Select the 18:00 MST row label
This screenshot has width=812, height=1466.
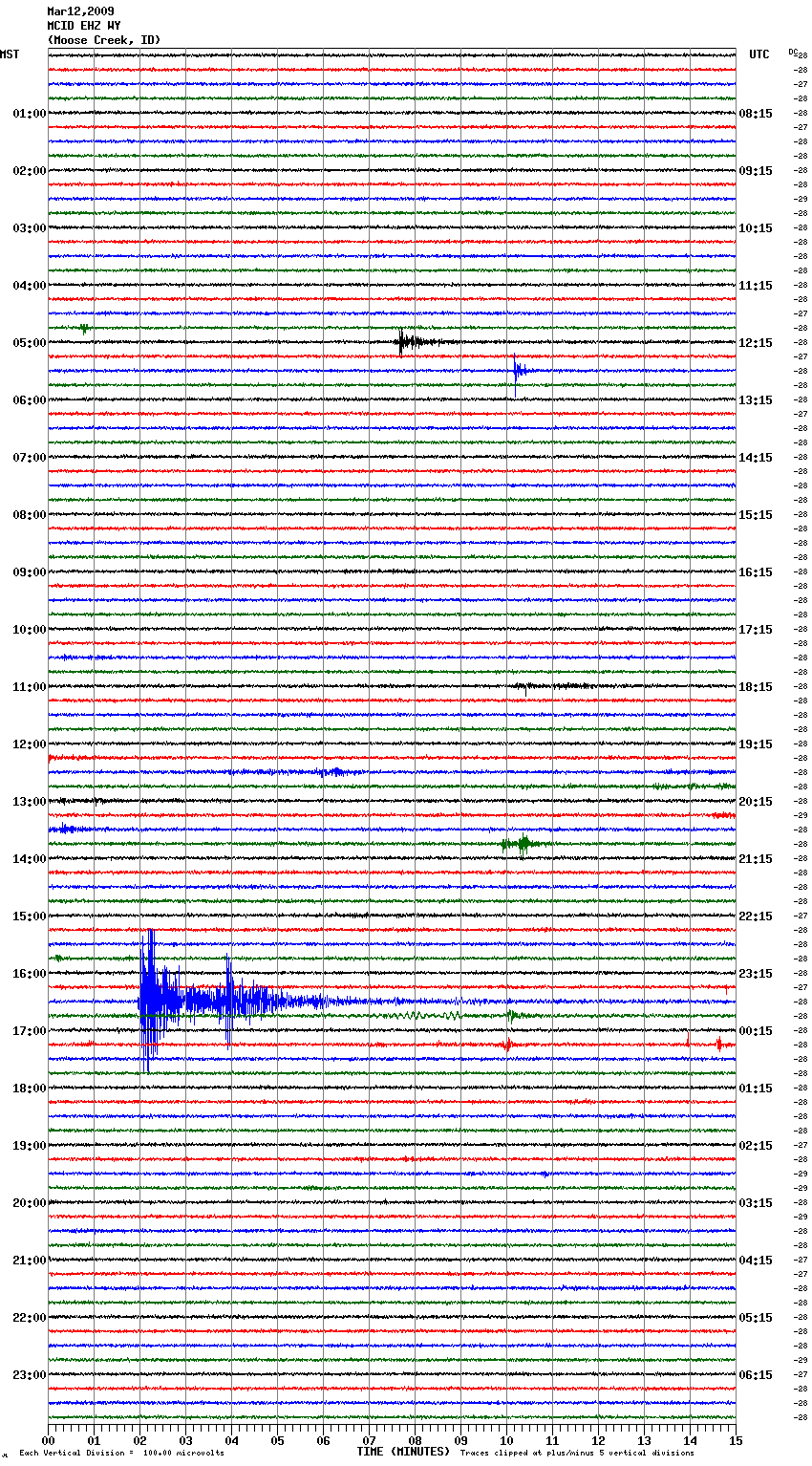(x=30, y=1089)
